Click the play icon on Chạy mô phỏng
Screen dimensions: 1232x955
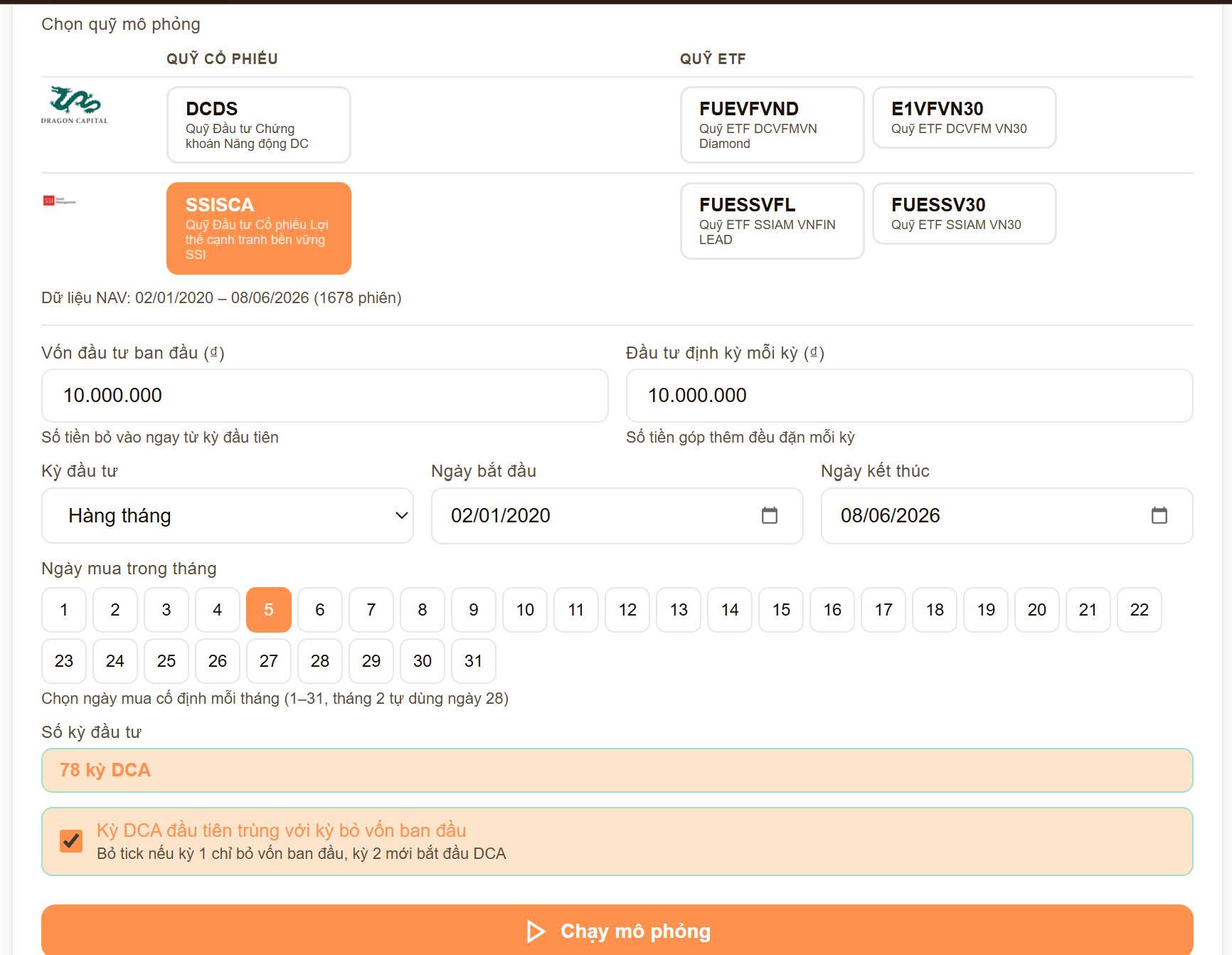pyautogui.click(x=536, y=931)
